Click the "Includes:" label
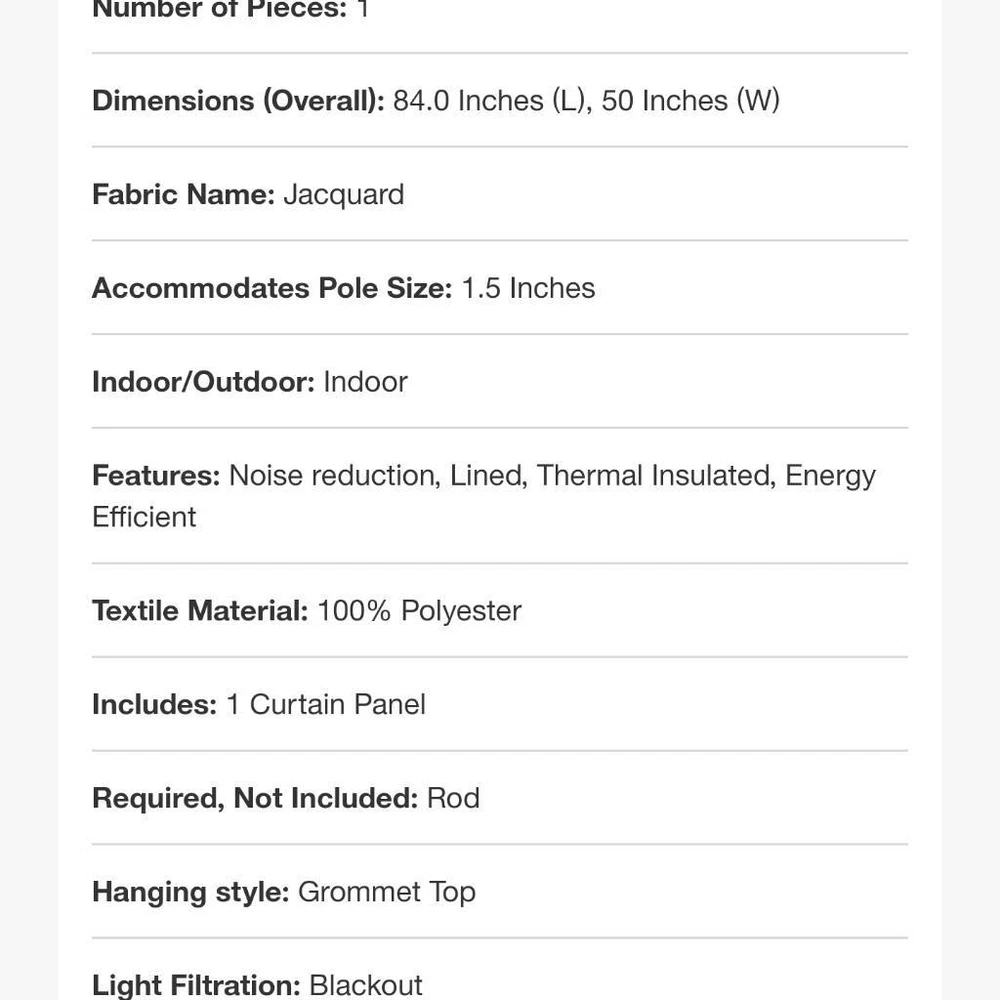This screenshot has width=1000, height=1000. tap(154, 705)
